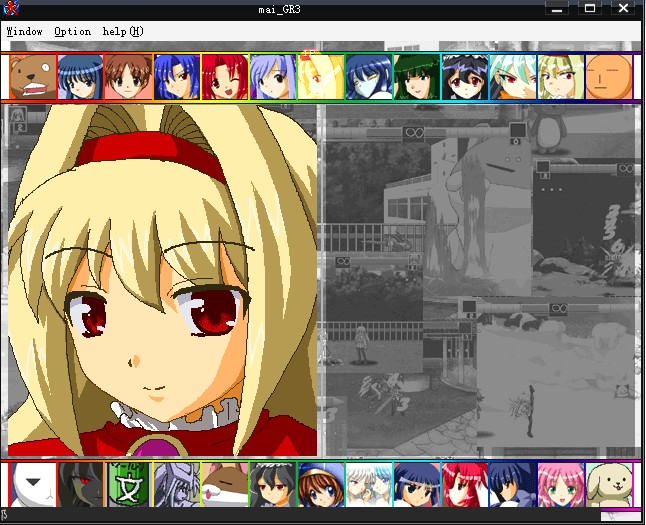This screenshot has width=646, height=525.
Task: Choose the blue-haired character facing away
Action: 513,485
